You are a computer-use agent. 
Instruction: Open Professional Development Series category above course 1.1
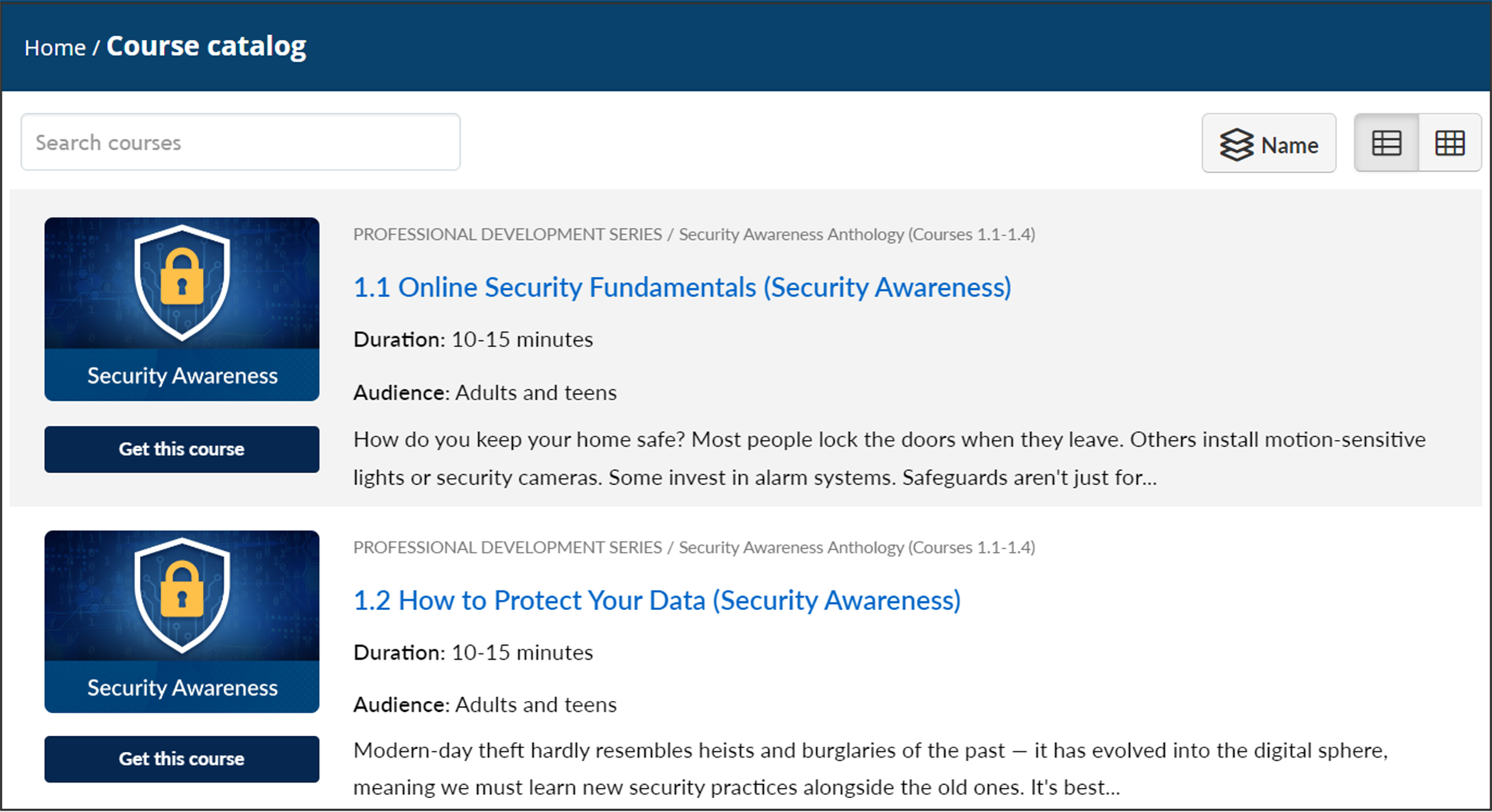(507, 235)
